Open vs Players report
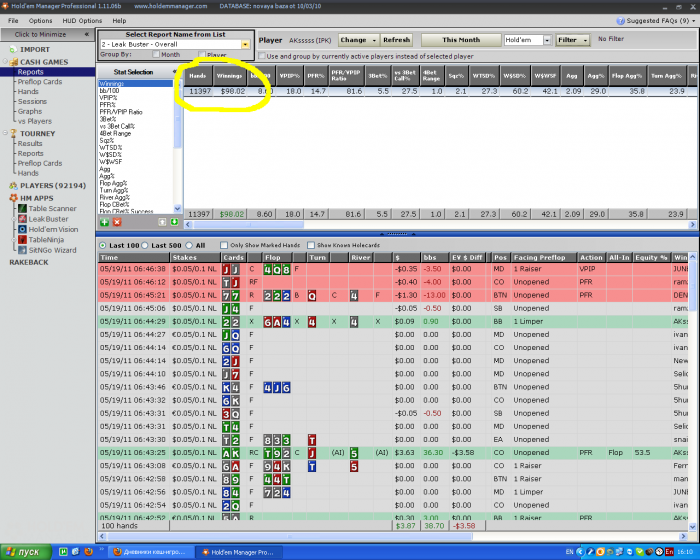The height and width of the screenshot is (560, 700). pyautogui.click(x=35, y=121)
